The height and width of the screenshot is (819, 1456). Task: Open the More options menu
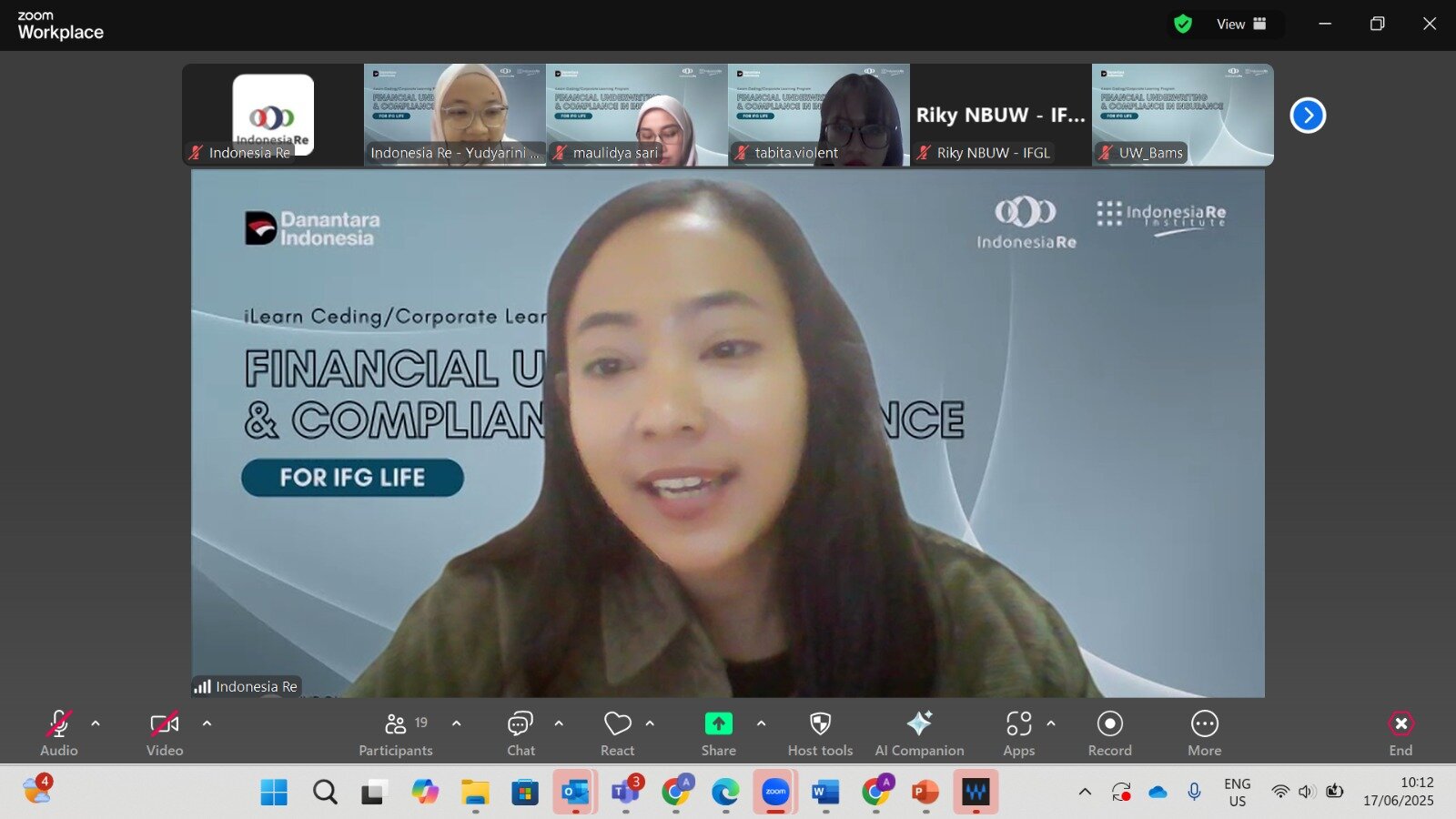click(x=1205, y=733)
